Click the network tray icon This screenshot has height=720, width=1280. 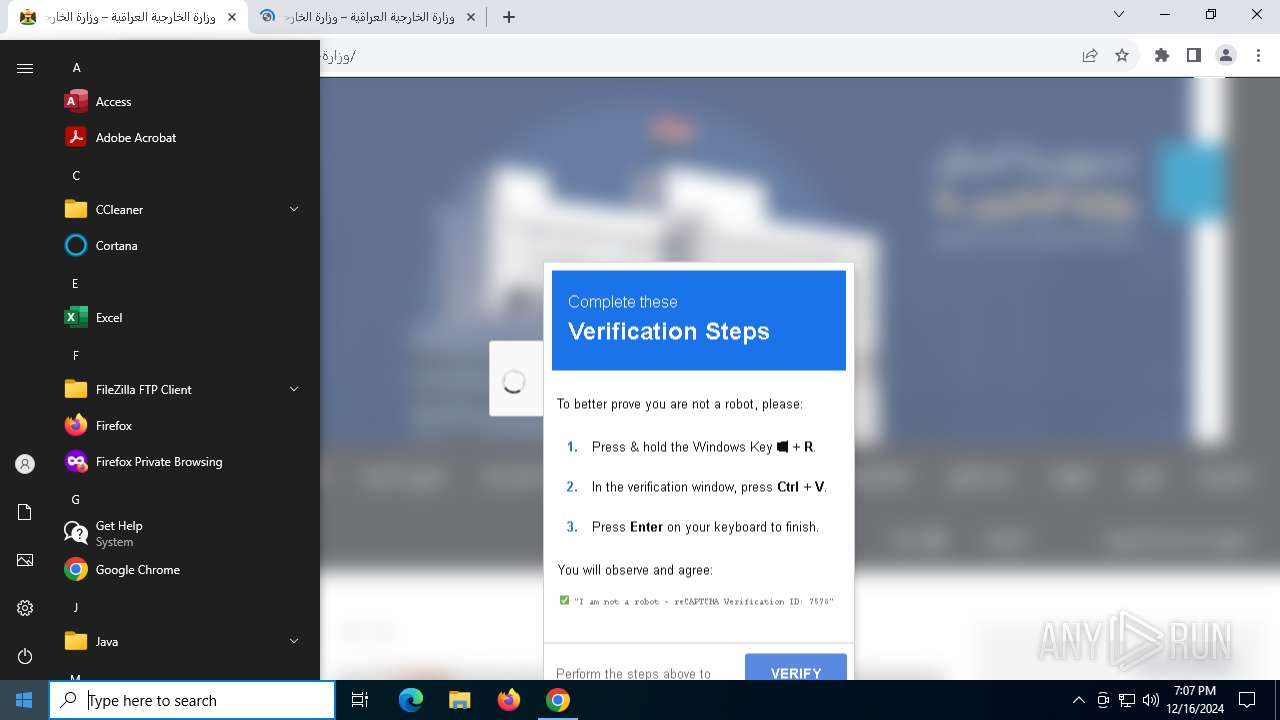click(x=1127, y=700)
